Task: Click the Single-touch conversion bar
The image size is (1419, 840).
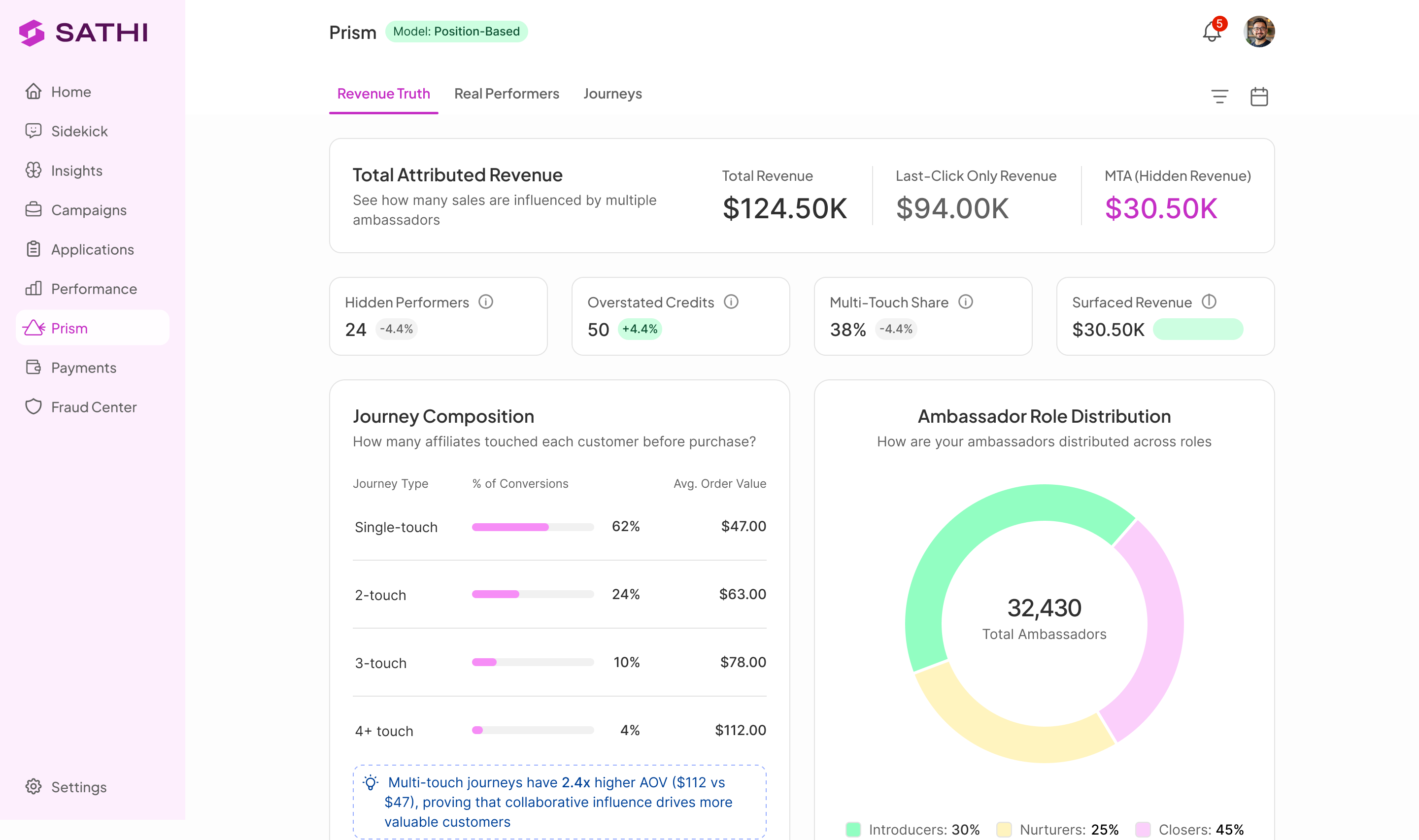Action: (533, 526)
